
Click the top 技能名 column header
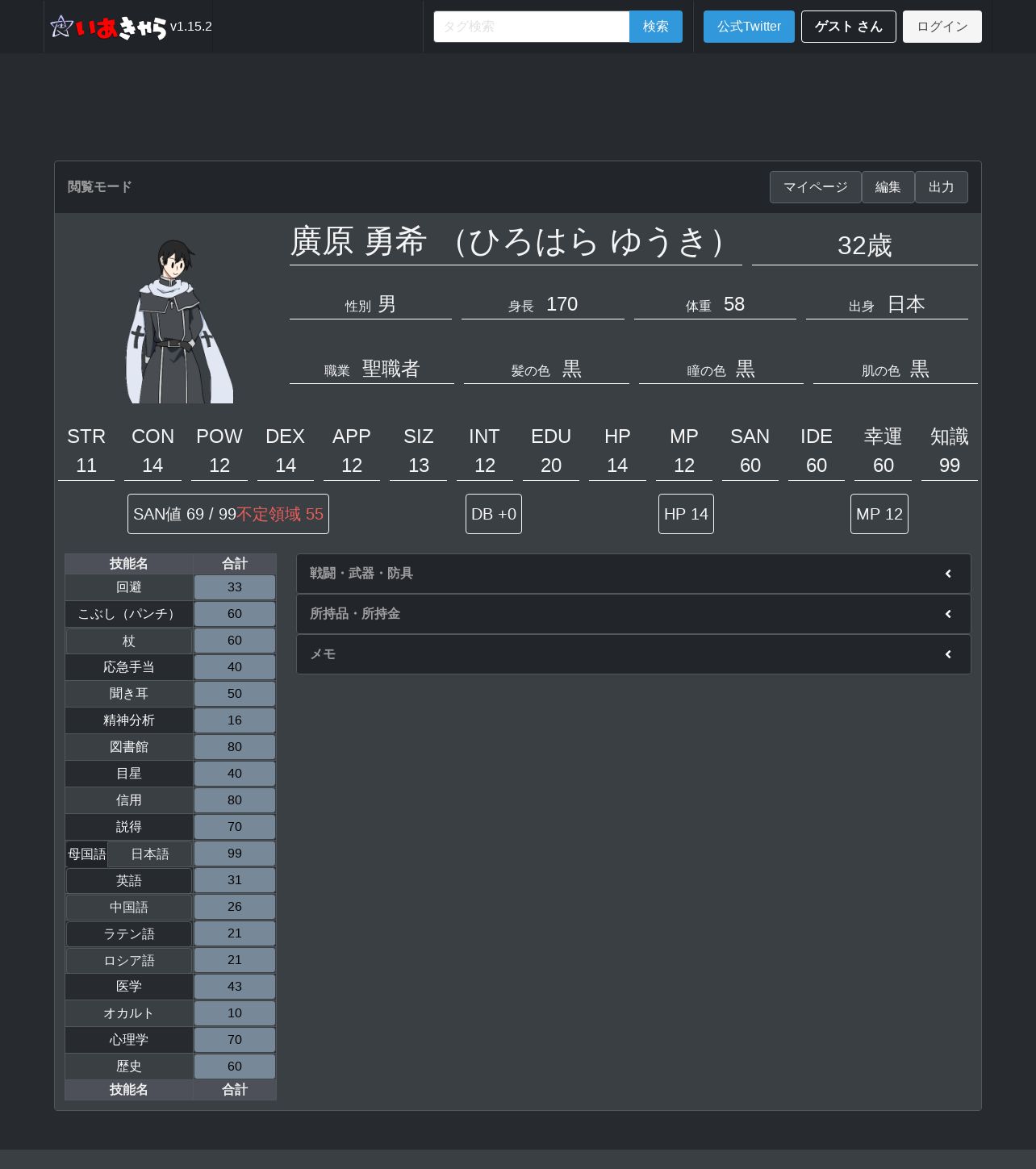129,564
